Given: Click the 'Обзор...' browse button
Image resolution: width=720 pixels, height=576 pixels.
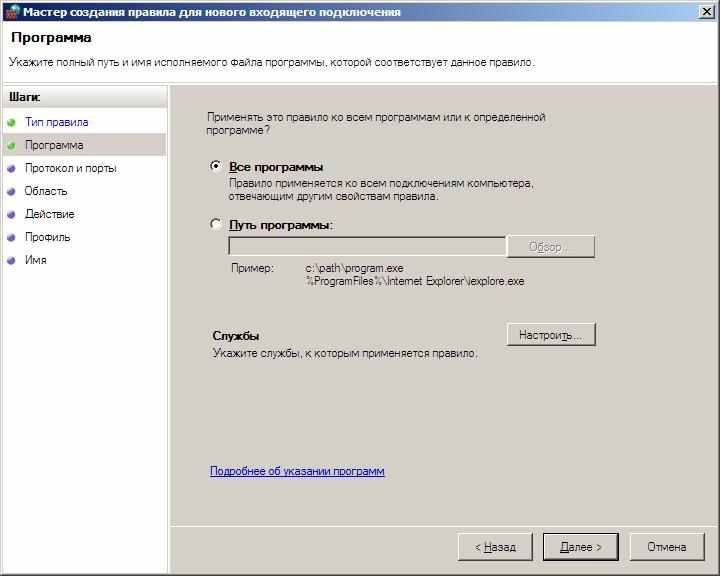Looking at the screenshot, I should click(x=551, y=247).
